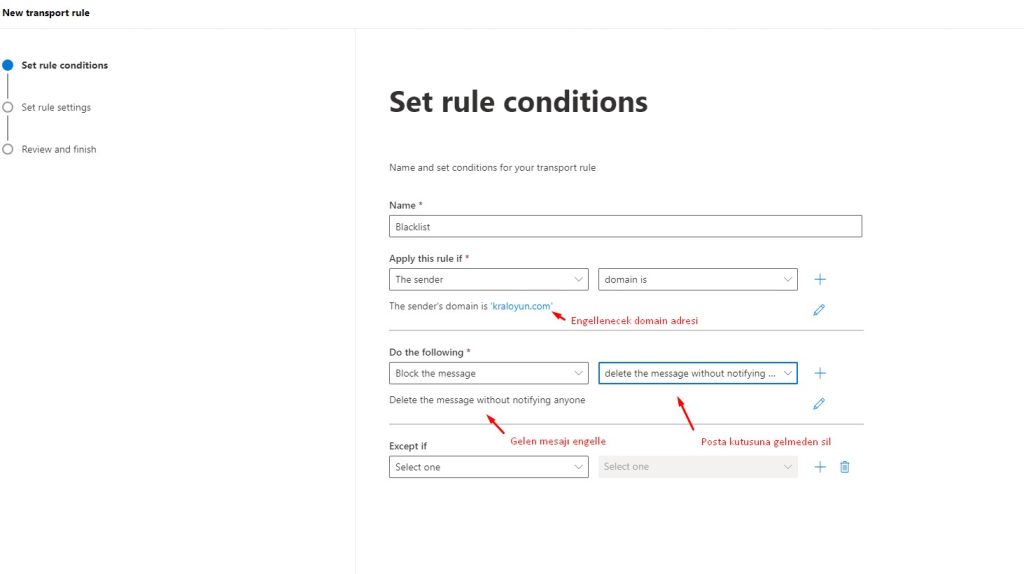Click the Name field containing 'Blacklist'

626,227
